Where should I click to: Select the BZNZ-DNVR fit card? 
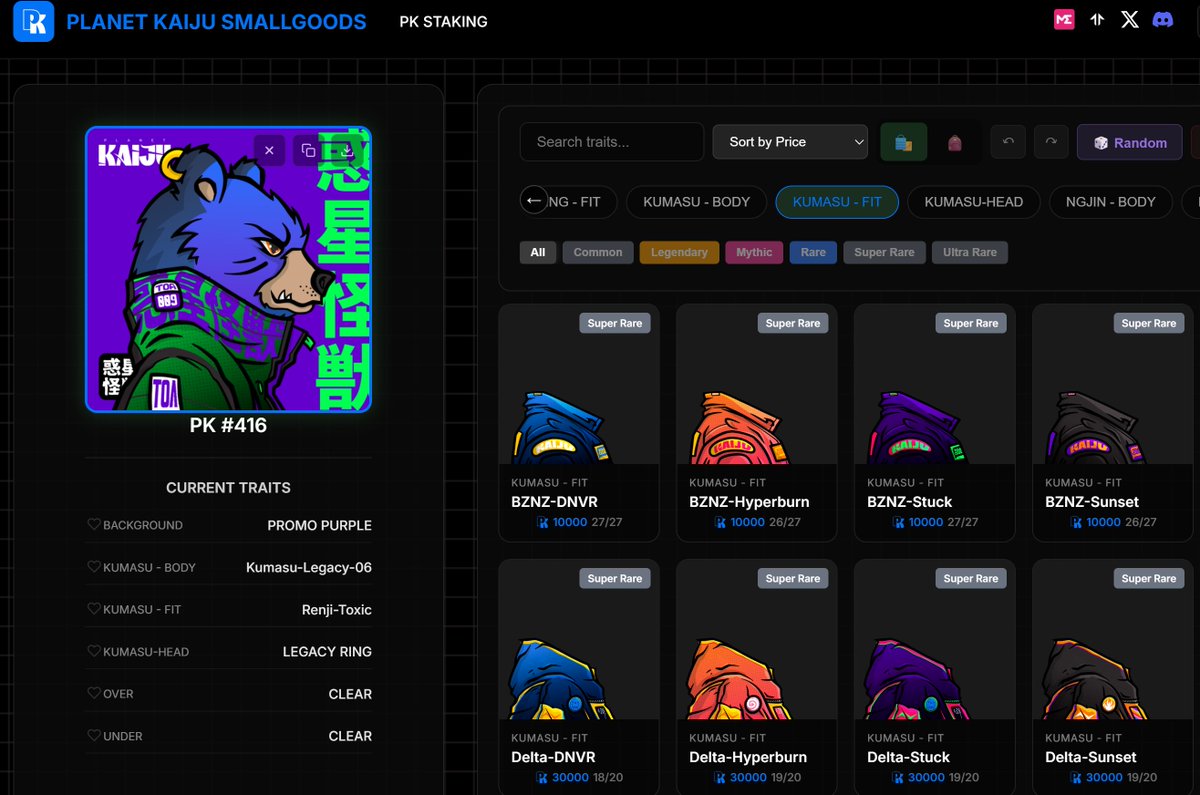[x=579, y=423]
